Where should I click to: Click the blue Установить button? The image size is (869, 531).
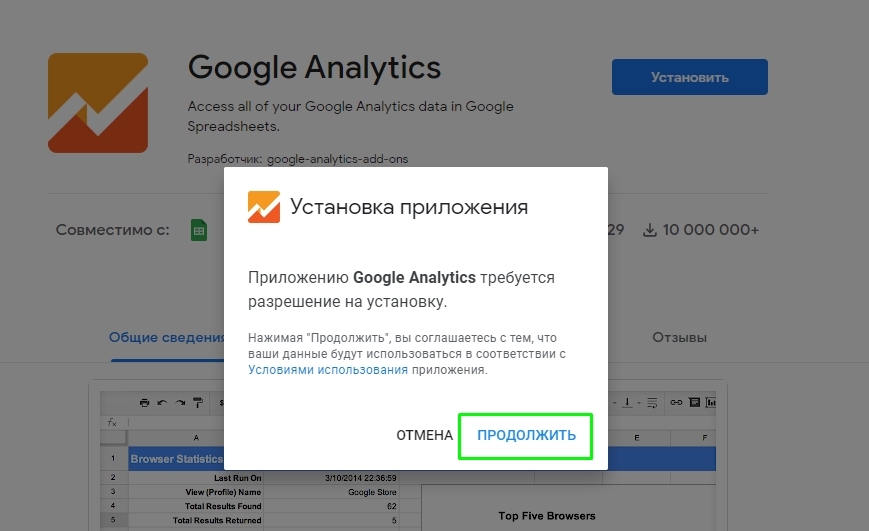(x=689, y=77)
